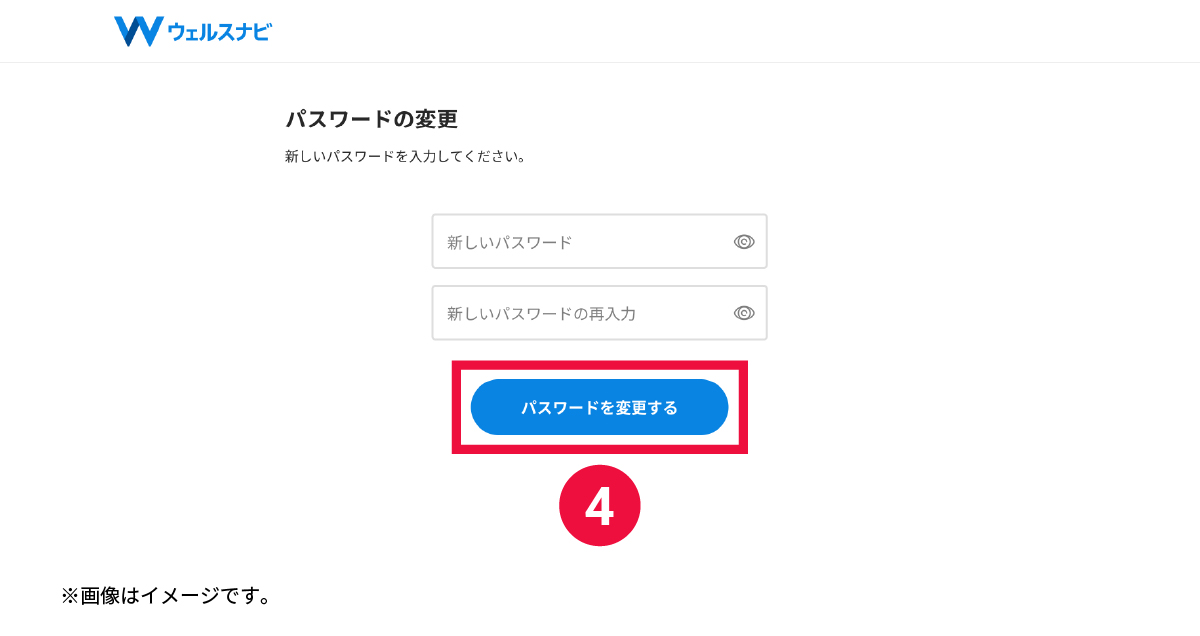Show password in 新しいパスワード field
The image size is (1200, 636).
click(743, 242)
